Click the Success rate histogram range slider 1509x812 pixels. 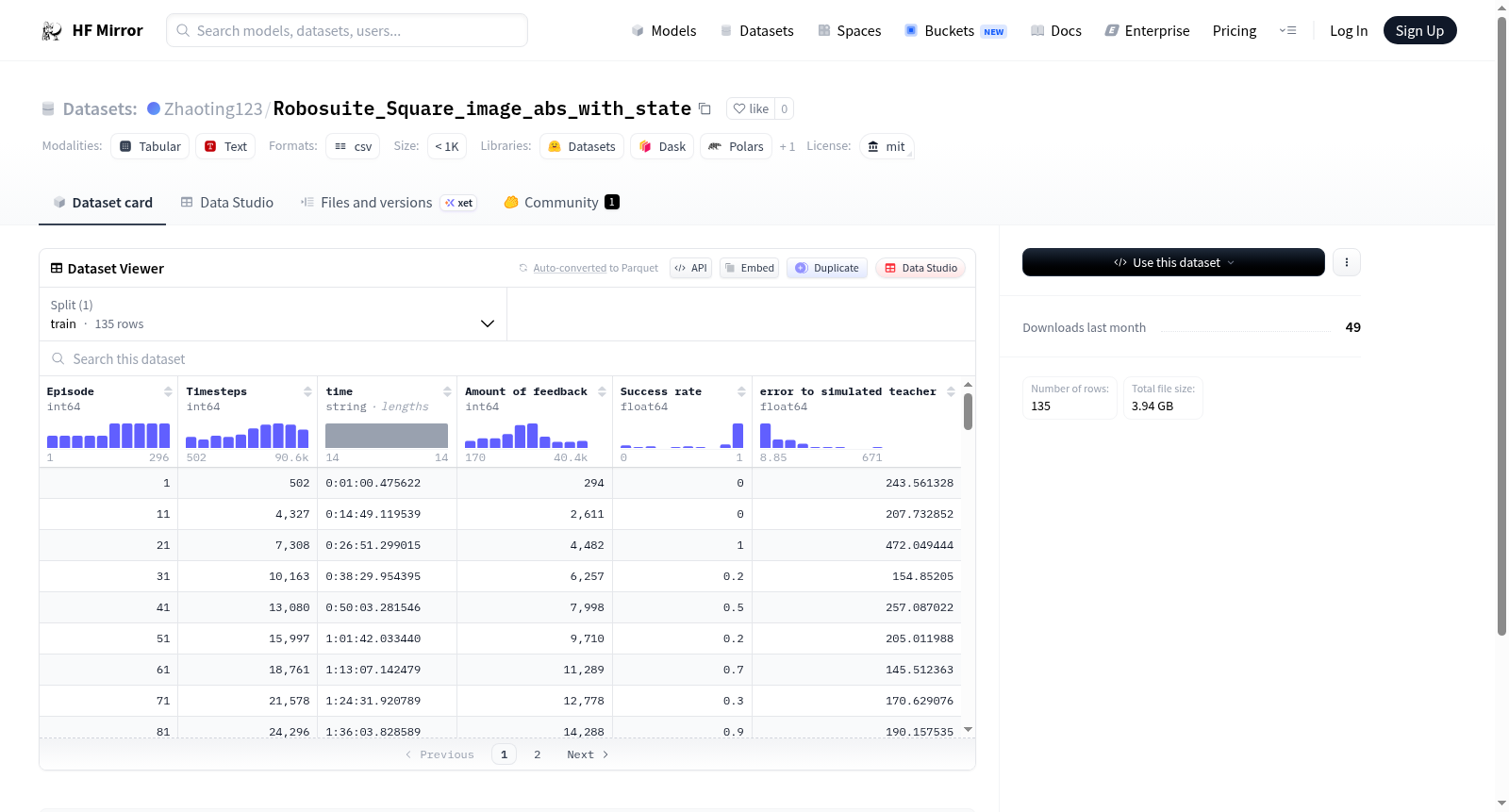coord(682,435)
